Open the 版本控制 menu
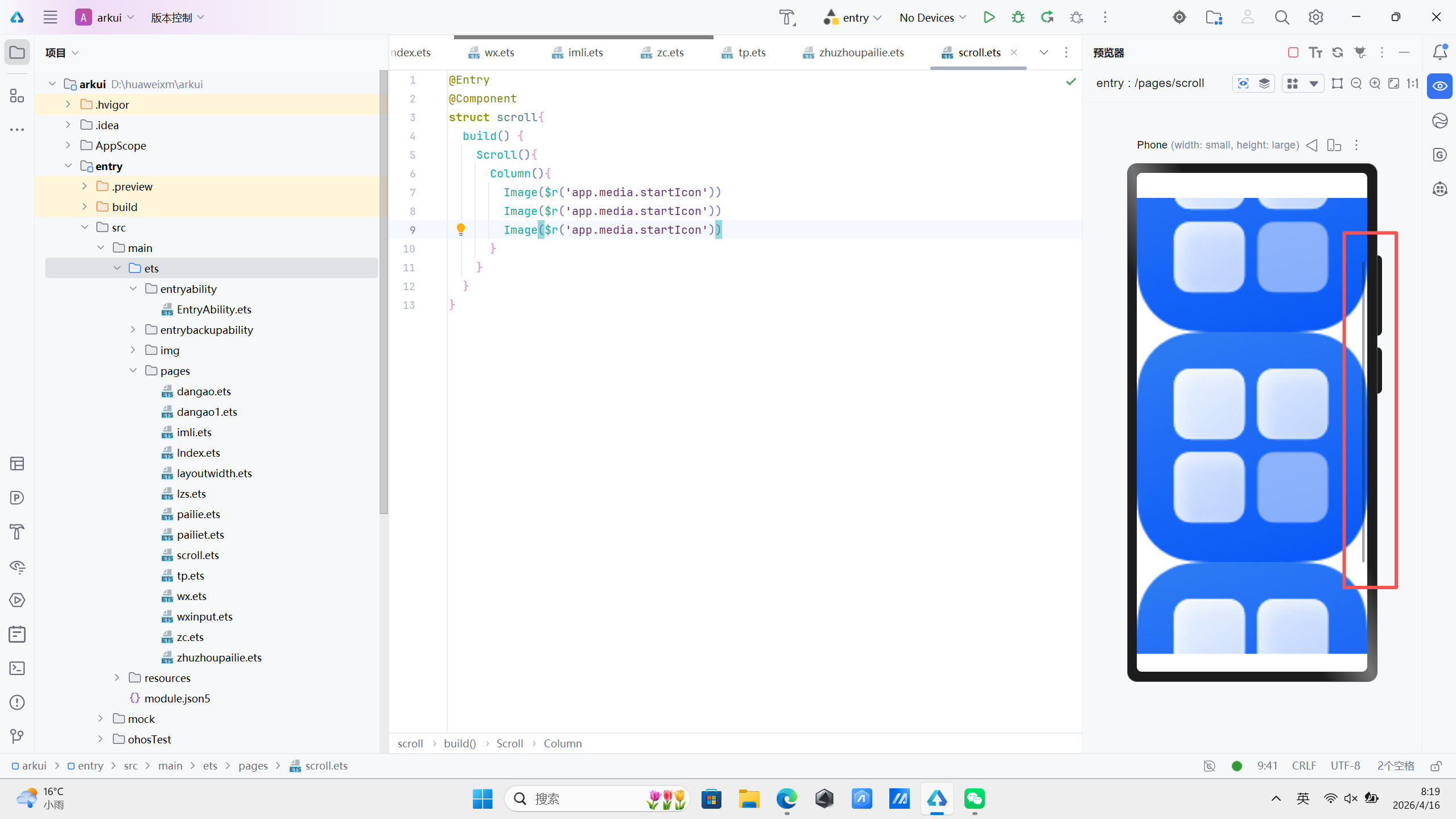The height and width of the screenshot is (819, 1456). 177,18
